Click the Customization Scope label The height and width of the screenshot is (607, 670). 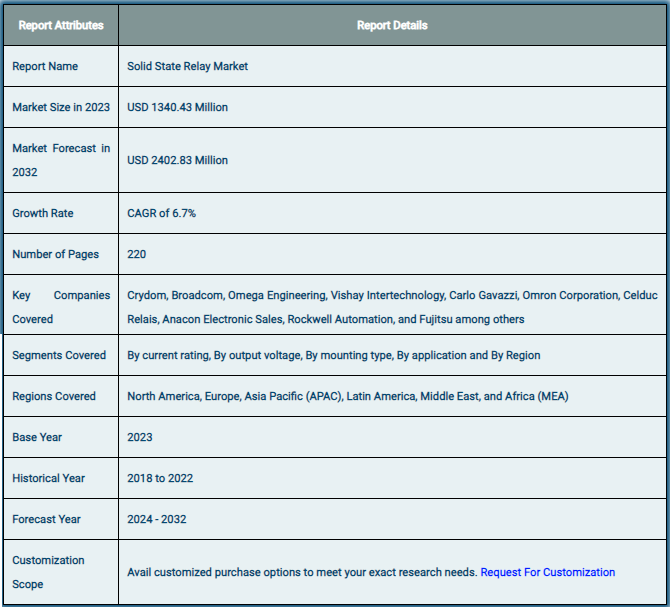(x=48, y=572)
